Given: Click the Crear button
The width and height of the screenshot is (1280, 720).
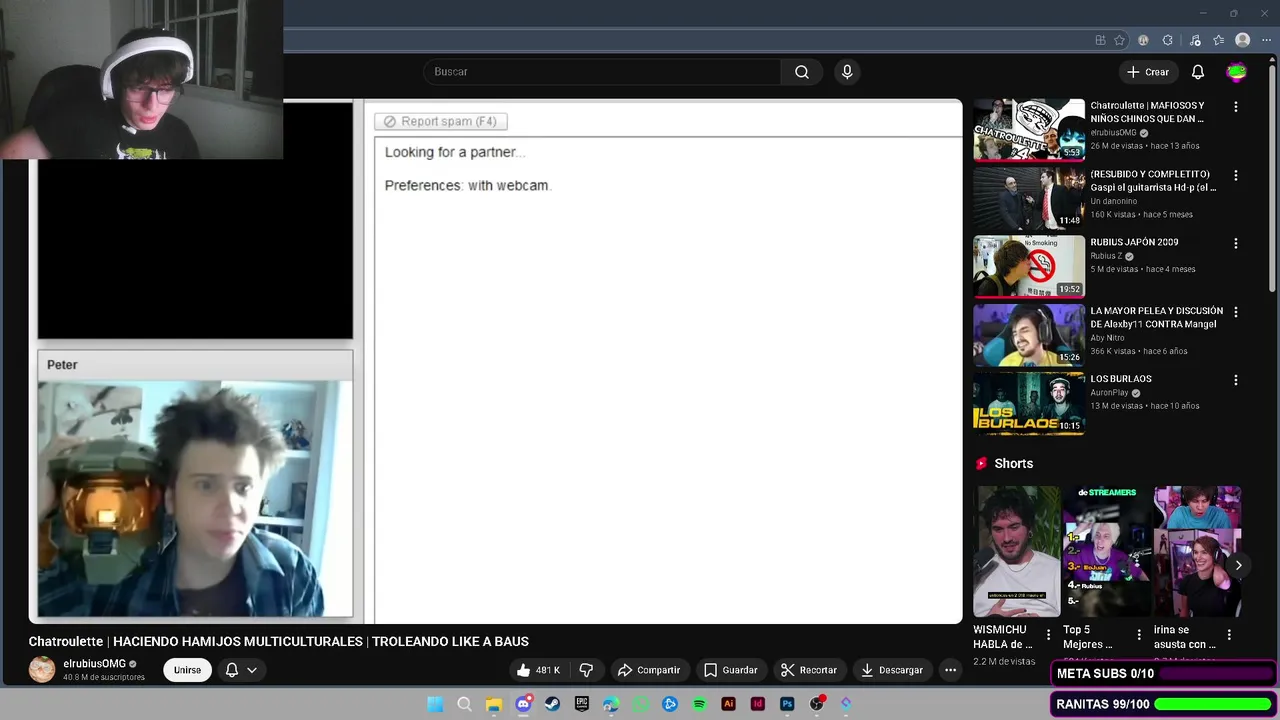Looking at the screenshot, I should click(1148, 72).
